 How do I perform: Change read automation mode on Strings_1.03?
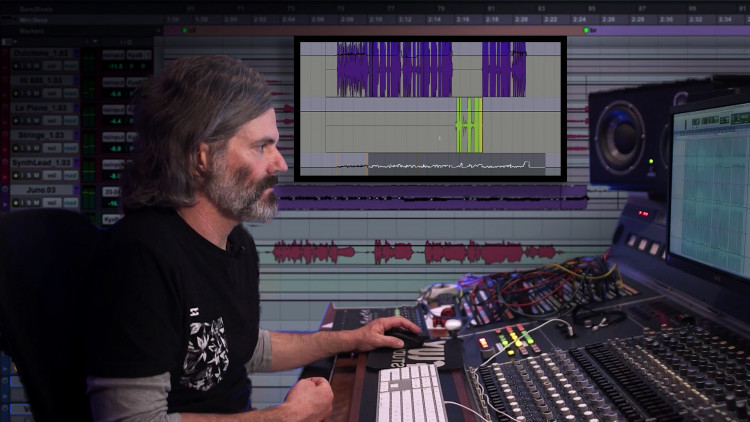pyautogui.click(x=71, y=148)
